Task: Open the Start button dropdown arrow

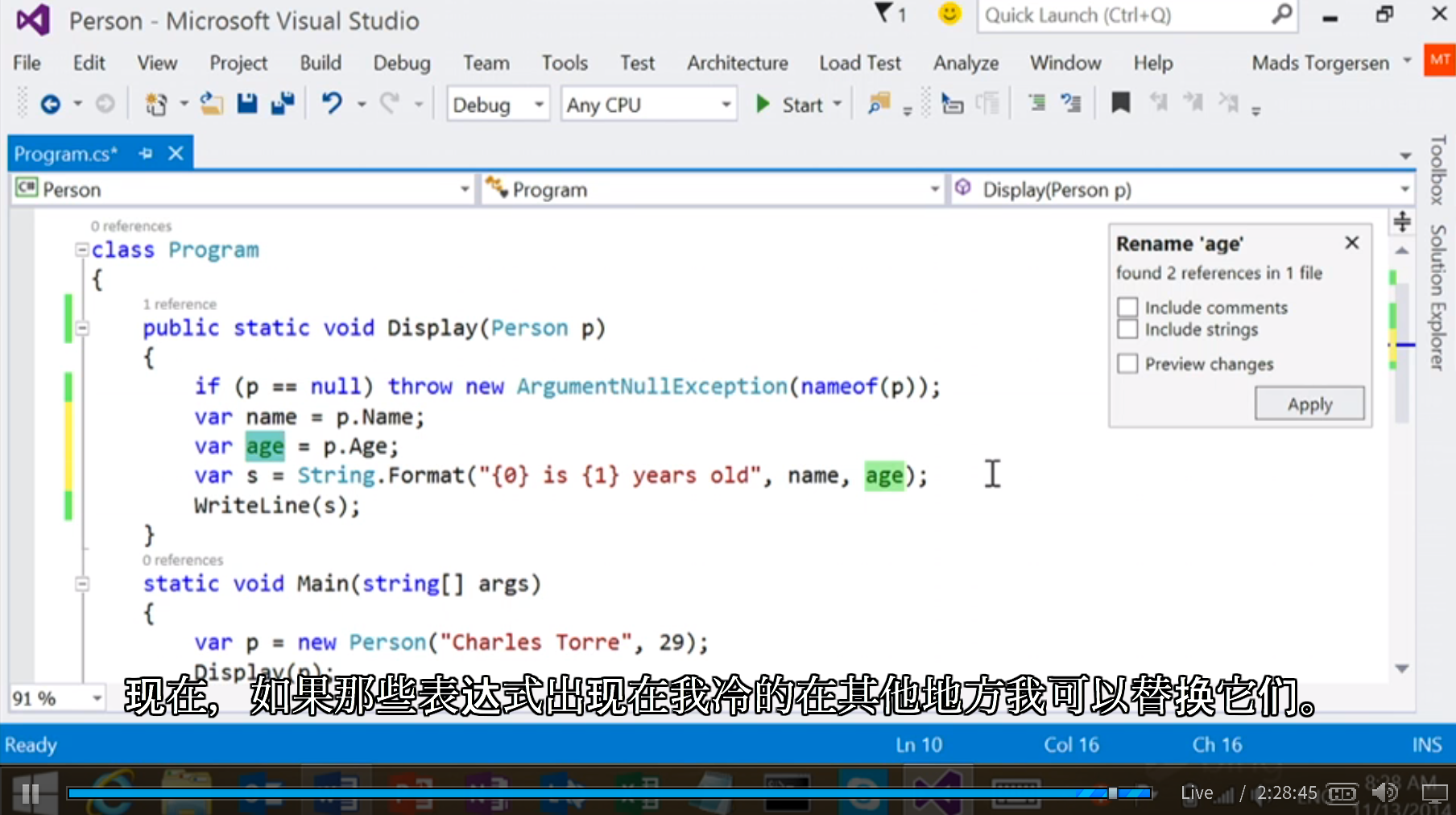Action: coord(838,105)
